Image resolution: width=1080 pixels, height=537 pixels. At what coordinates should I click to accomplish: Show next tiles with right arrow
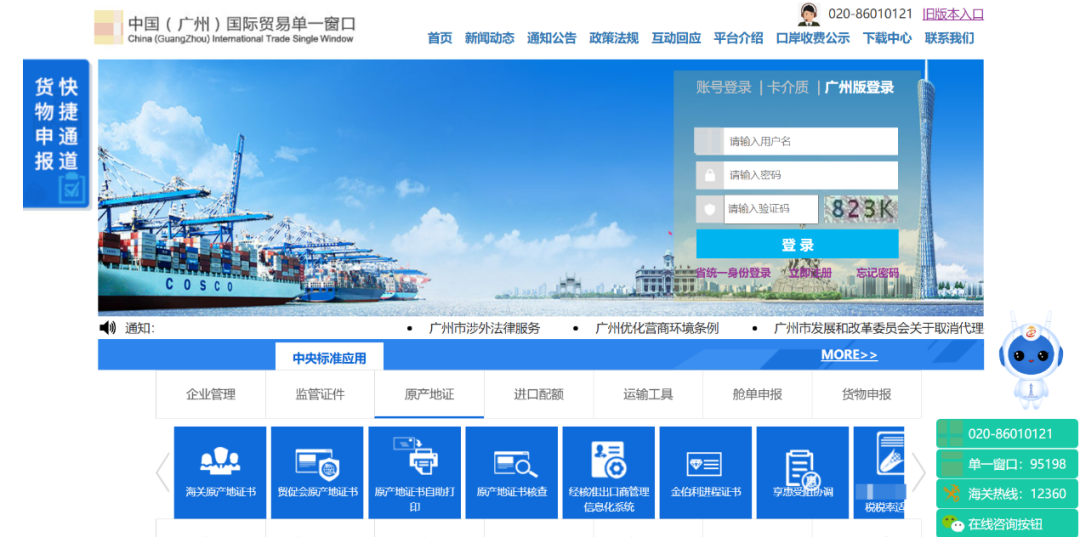tap(918, 473)
